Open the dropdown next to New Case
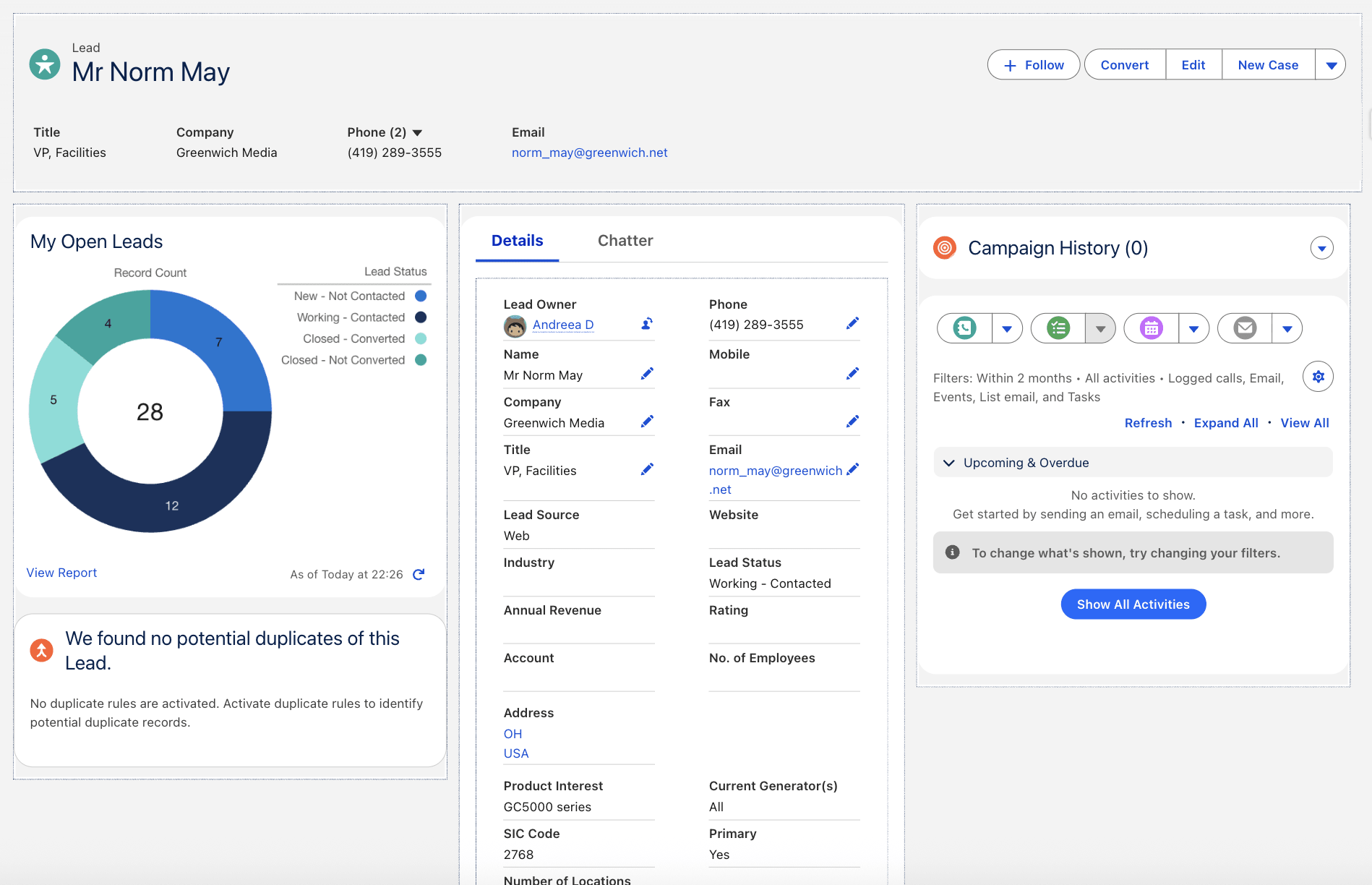The image size is (1372, 885). 1331,65
